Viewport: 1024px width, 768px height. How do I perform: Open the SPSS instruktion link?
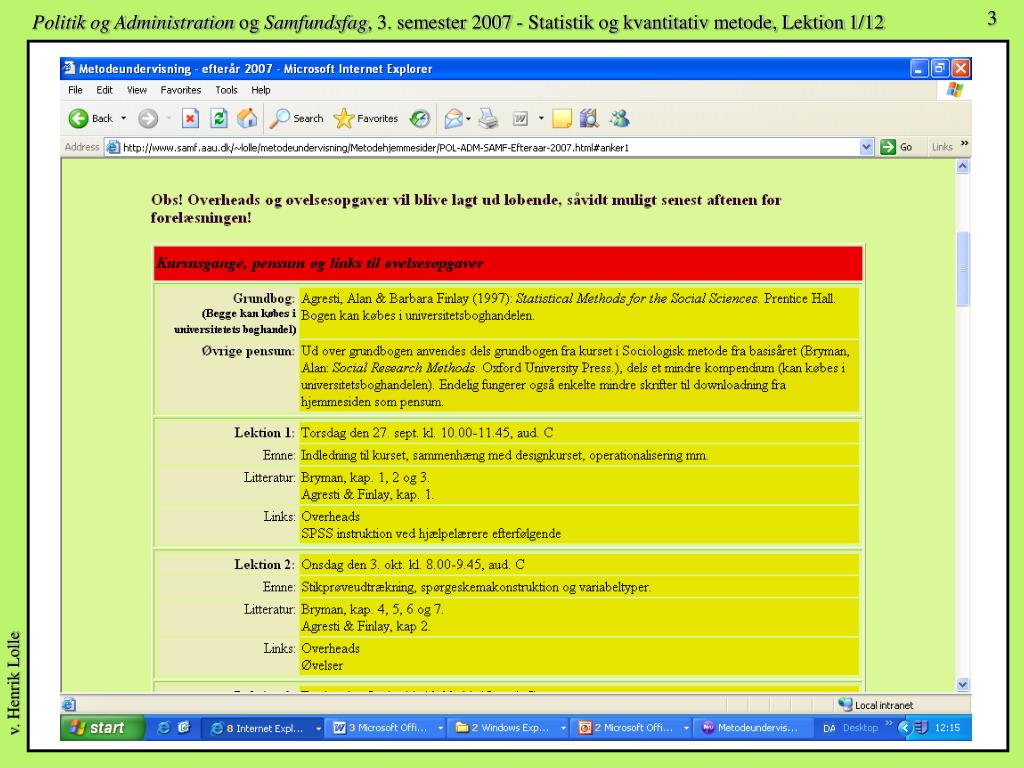click(x=431, y=534)
